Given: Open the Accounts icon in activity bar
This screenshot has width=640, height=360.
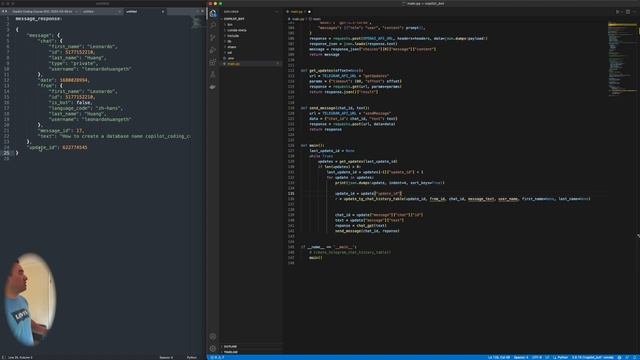Looking at the screenshot, I should pyautogui.click(x=213, y=337).
